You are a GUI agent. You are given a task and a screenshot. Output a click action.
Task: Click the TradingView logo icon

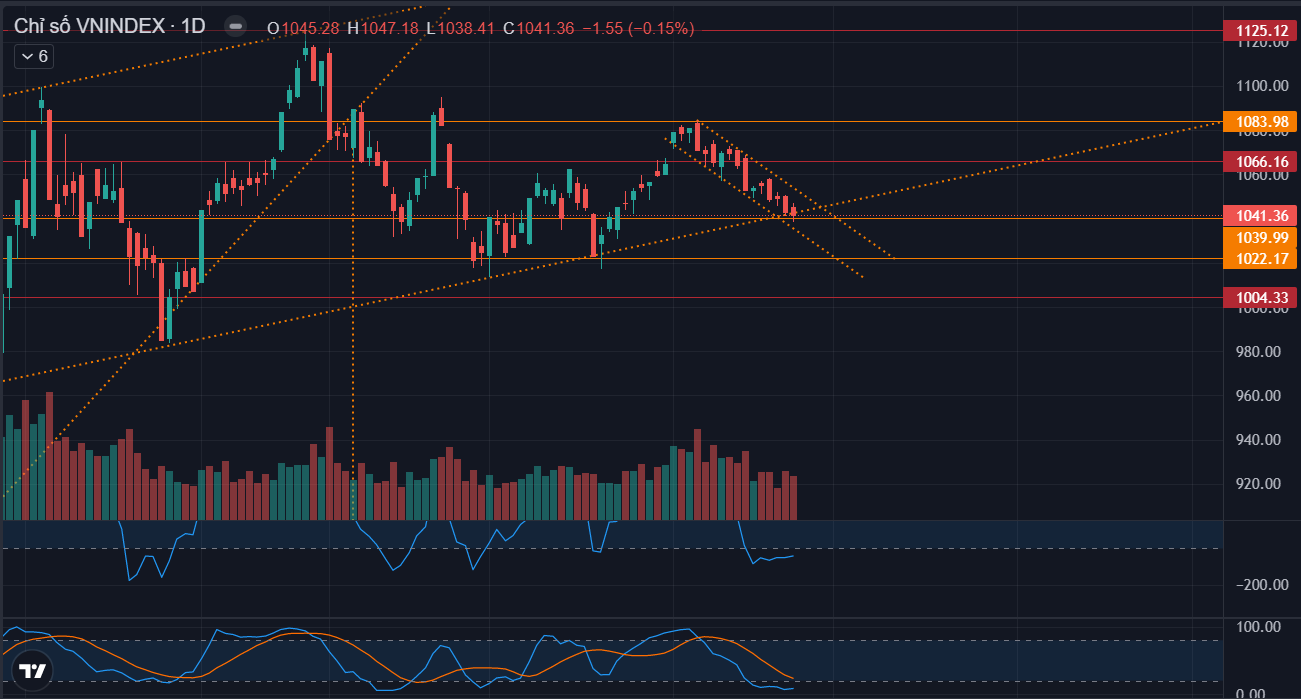click(32, 672)
